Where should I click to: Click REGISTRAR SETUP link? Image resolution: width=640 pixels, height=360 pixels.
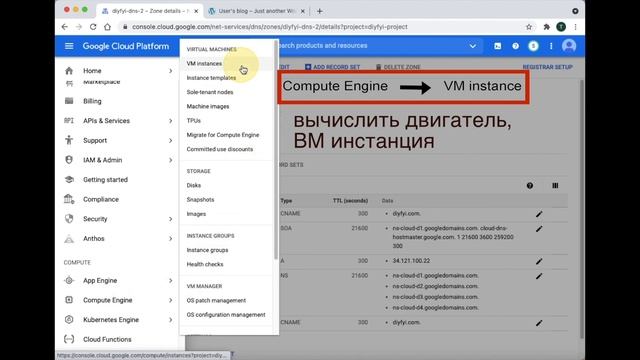(x=547, y=67)
